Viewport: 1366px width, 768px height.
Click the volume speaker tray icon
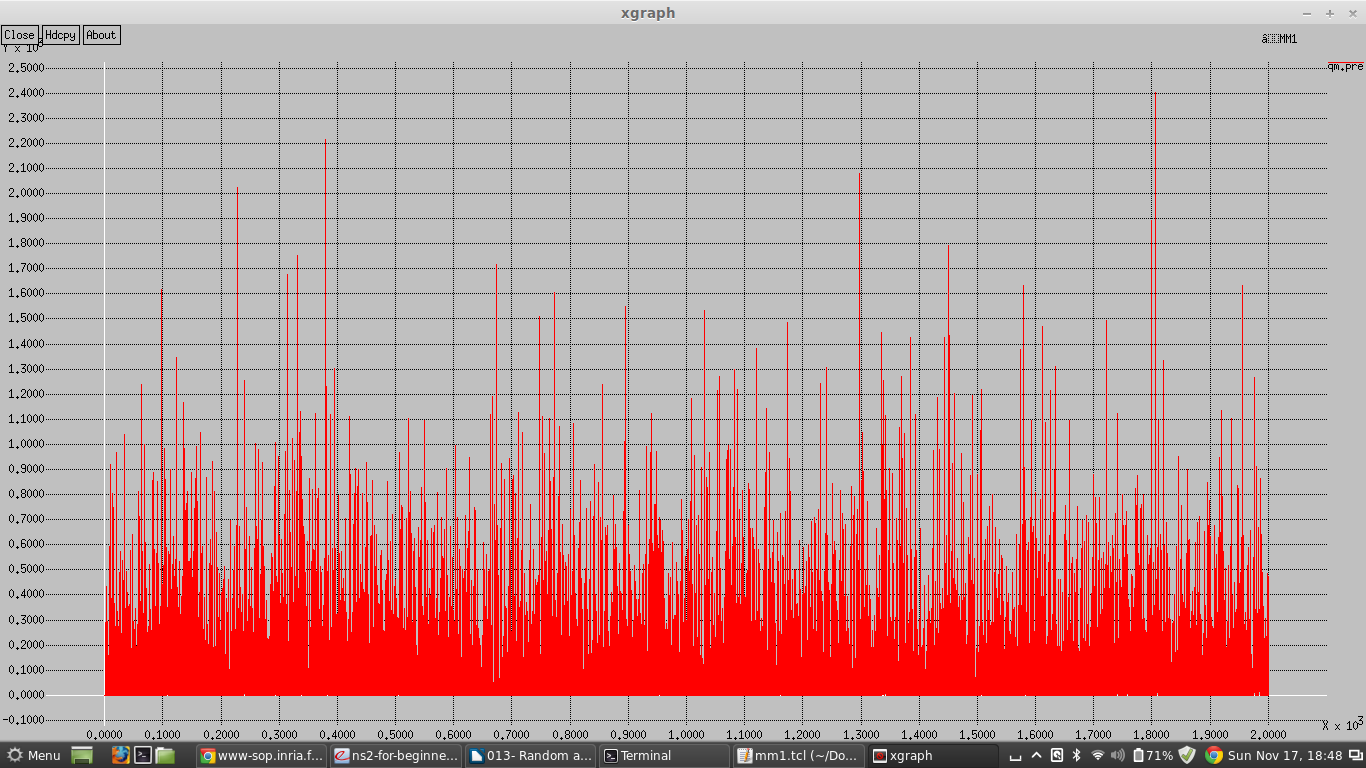(x=1118, y=755)
